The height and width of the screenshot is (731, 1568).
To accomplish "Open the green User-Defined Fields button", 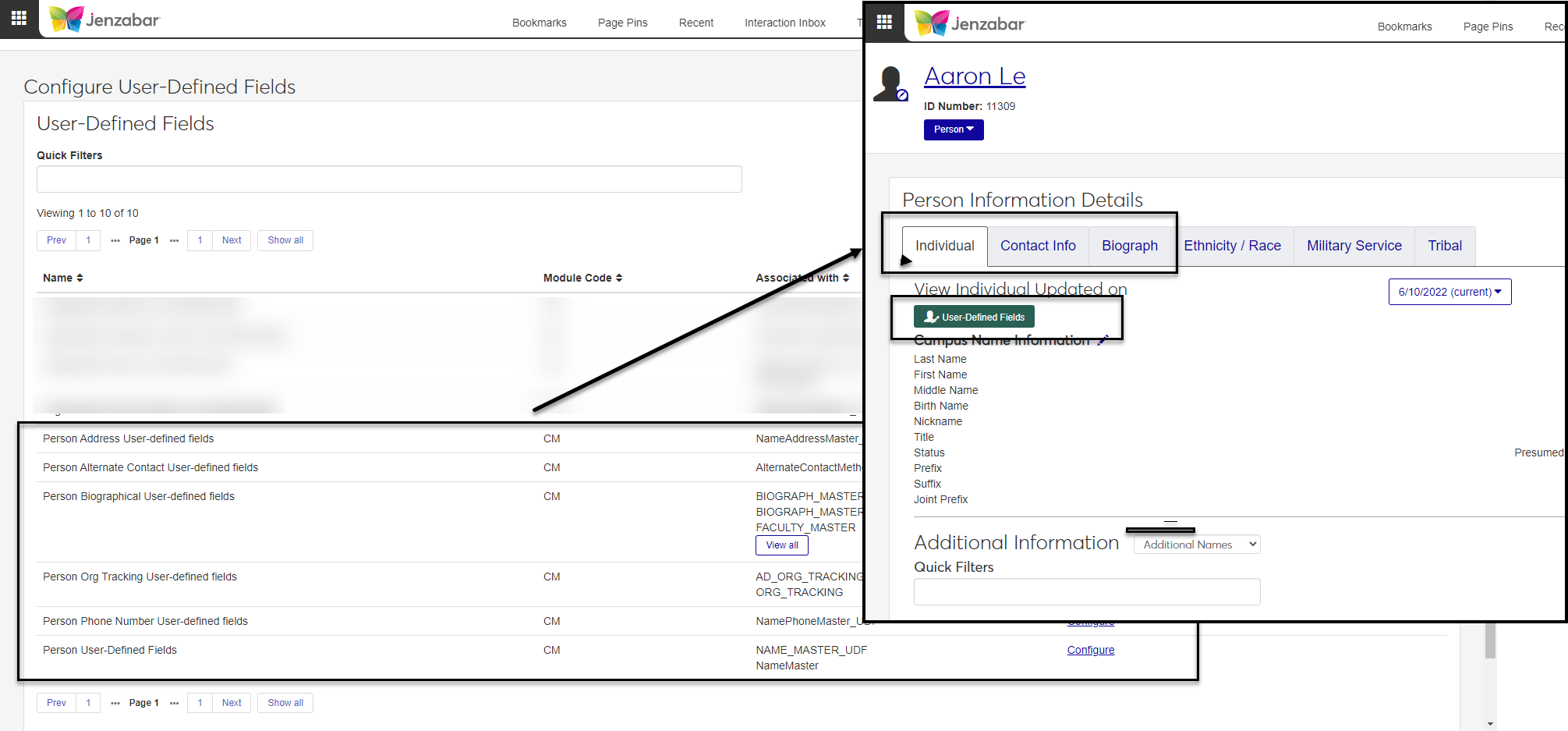I will 974,317.
